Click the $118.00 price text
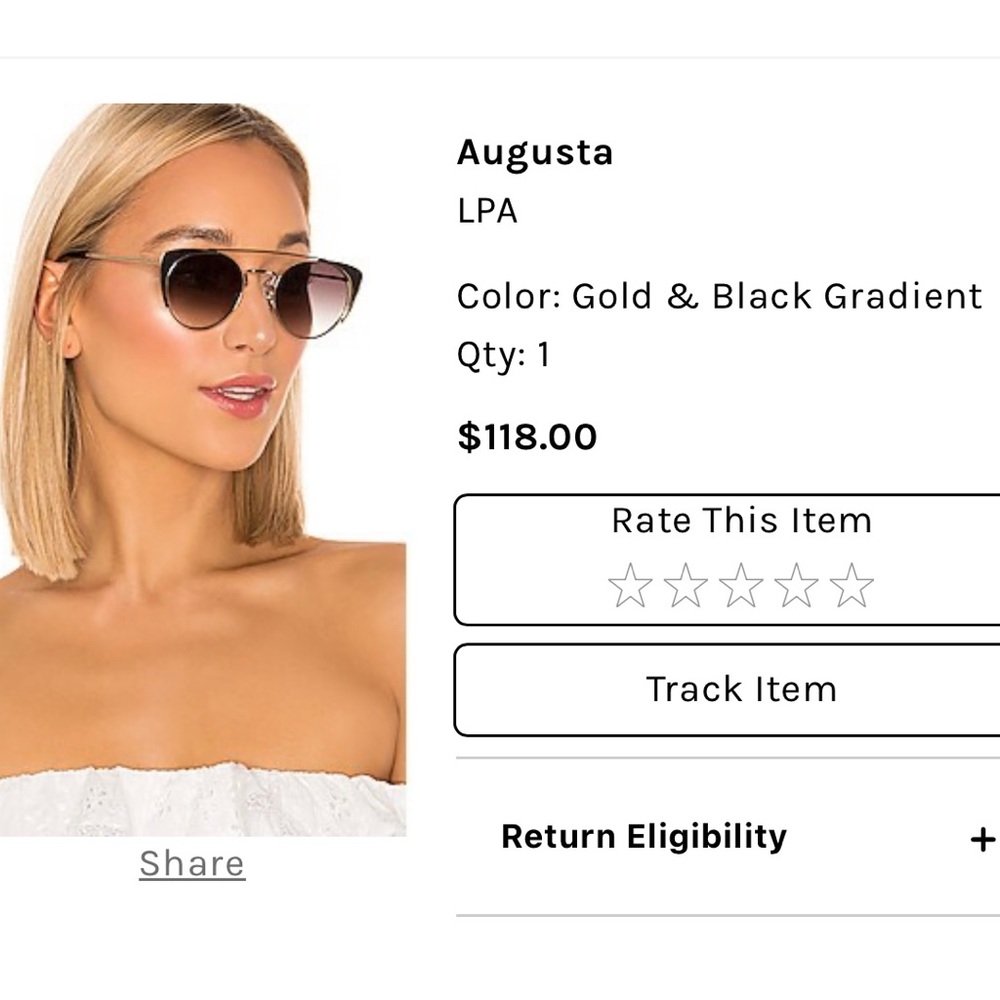 click(526, 436)
